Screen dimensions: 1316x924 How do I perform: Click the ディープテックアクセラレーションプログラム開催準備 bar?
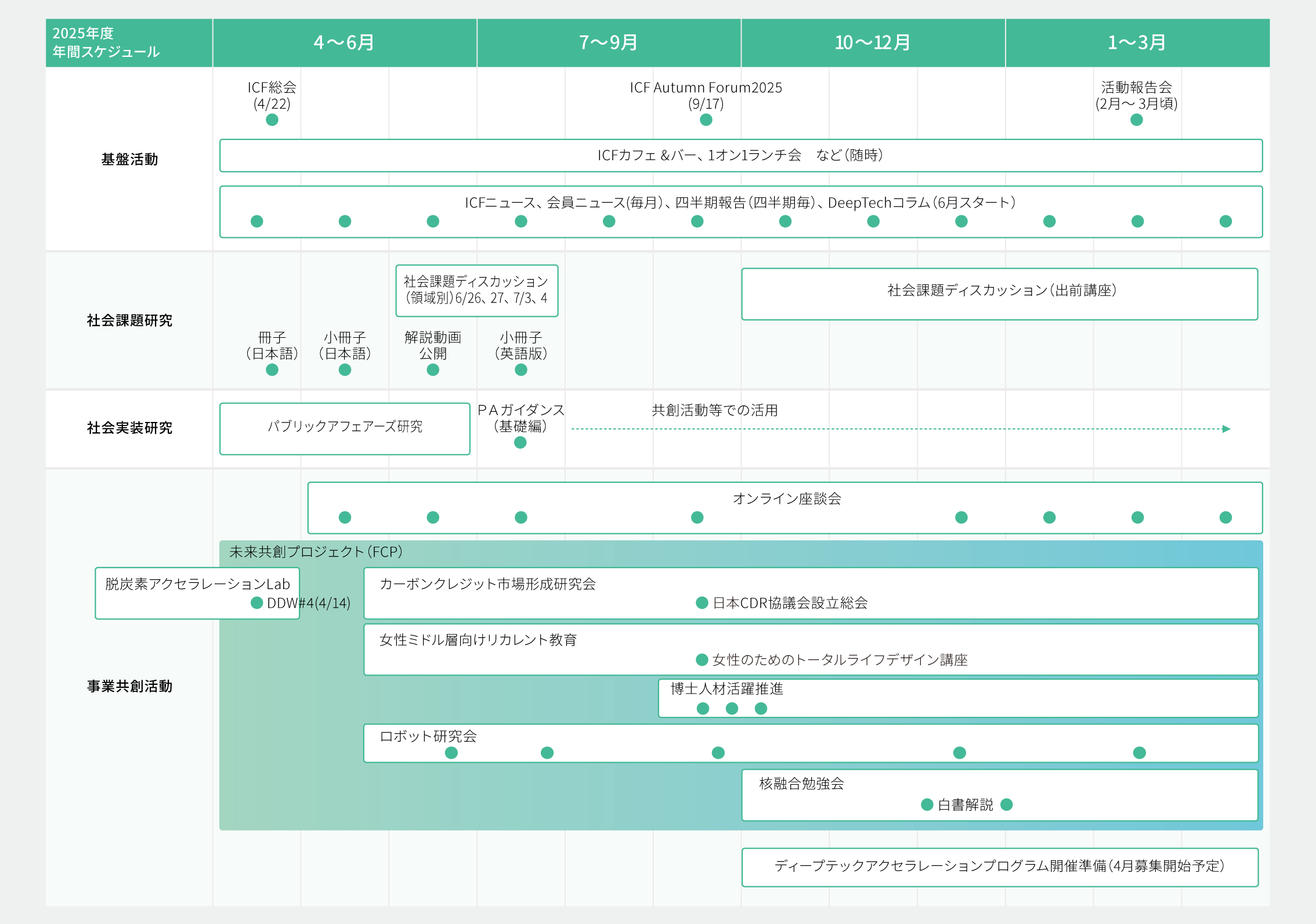[999, 867]
